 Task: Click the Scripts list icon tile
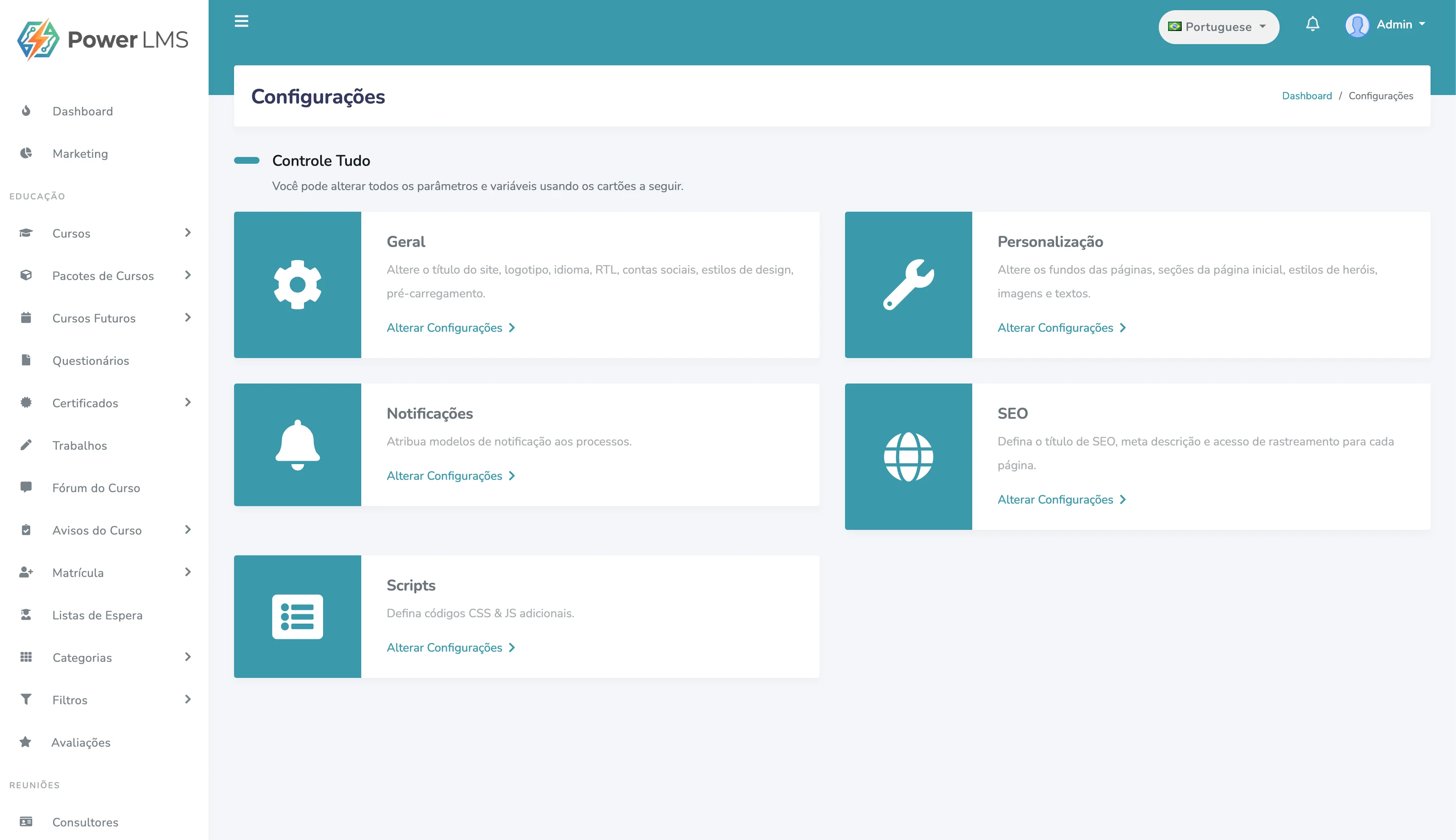(x=297, y=616)
